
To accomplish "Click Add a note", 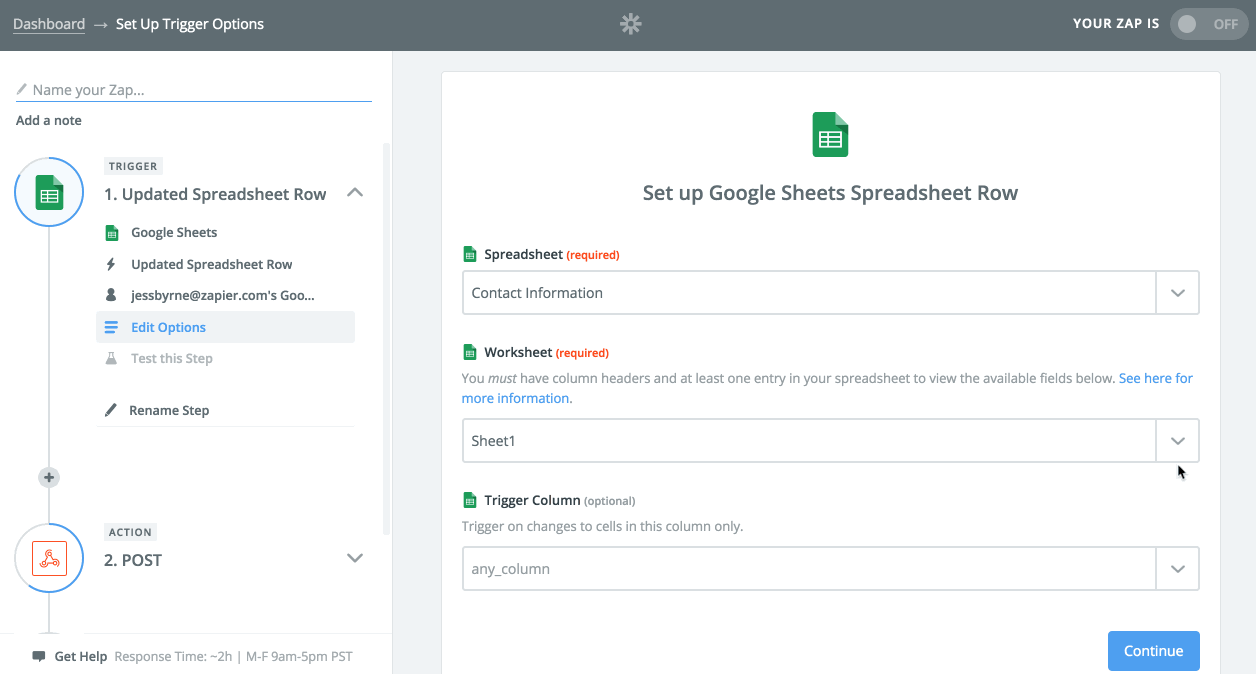I will 49,120.
